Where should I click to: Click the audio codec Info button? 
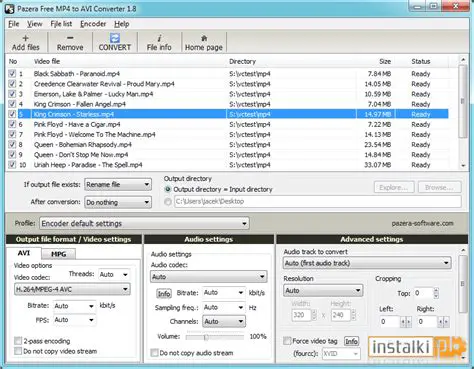coord(164,293)
